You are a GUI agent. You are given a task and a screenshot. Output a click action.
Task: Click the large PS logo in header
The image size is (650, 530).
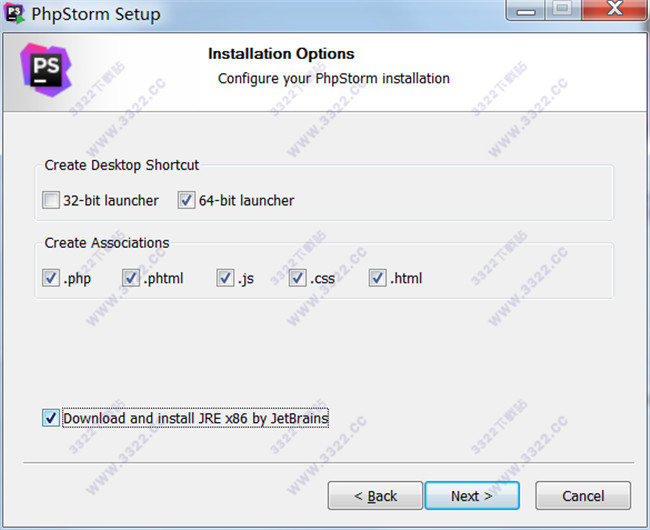46,70
